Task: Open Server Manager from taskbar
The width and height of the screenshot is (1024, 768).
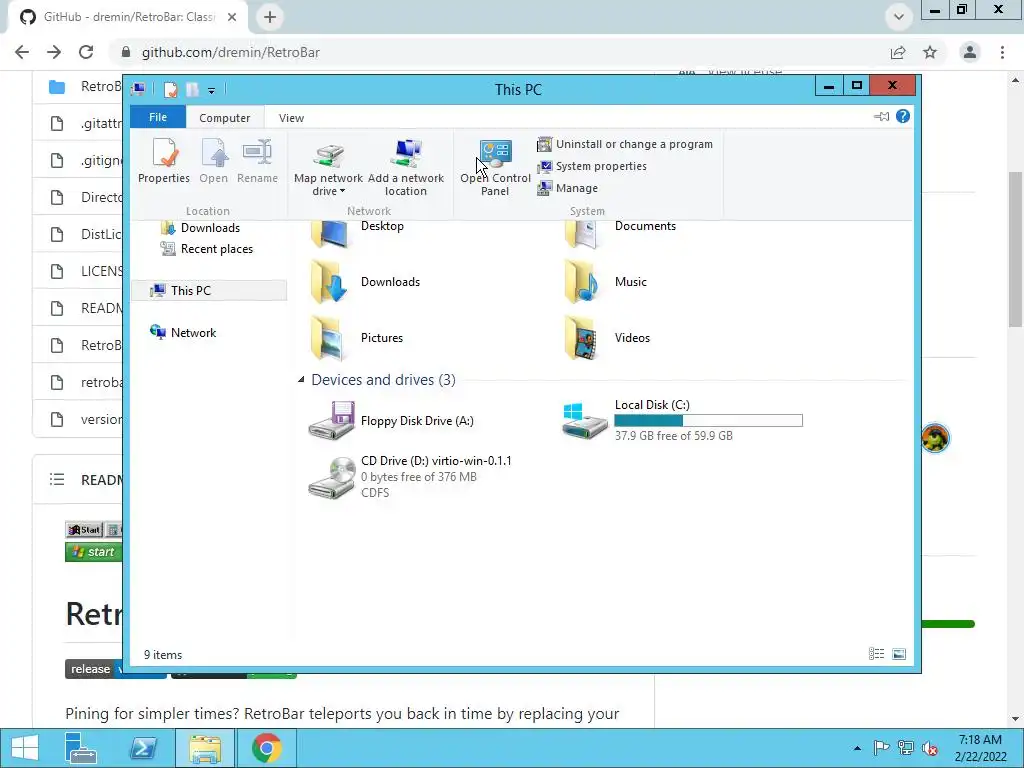Action: (x=80, y=748)
